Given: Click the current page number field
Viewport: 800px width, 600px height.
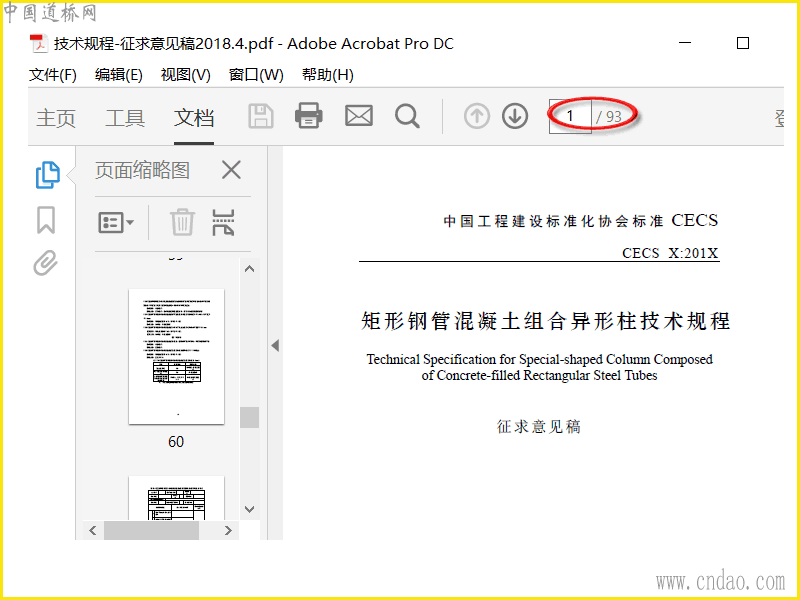Looking at the screenshot, I should tap(570, 116).
